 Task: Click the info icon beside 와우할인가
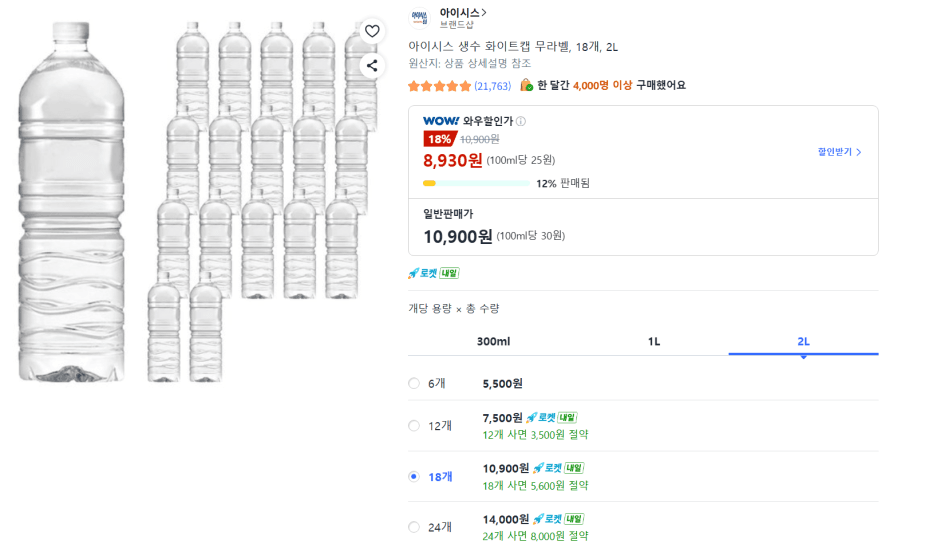tap(521, 121)
